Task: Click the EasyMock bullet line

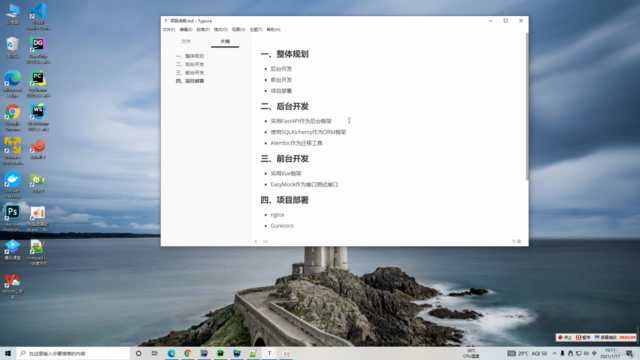Action: point(304,184)
